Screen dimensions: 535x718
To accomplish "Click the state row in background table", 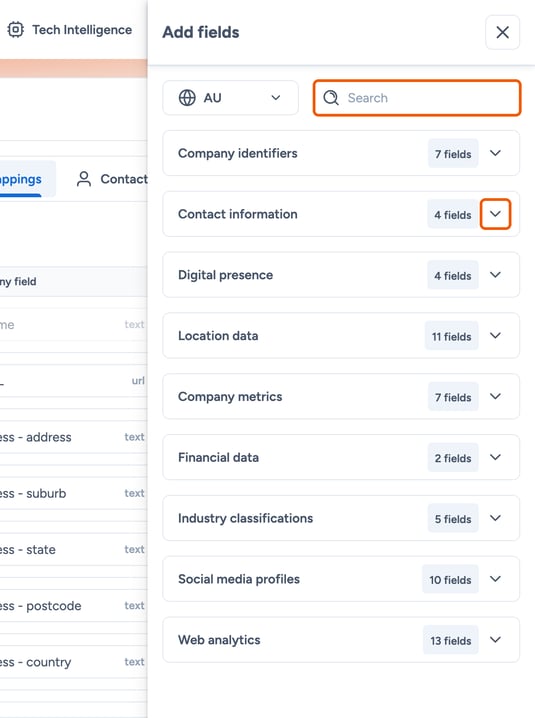I will tap(72, 549).
